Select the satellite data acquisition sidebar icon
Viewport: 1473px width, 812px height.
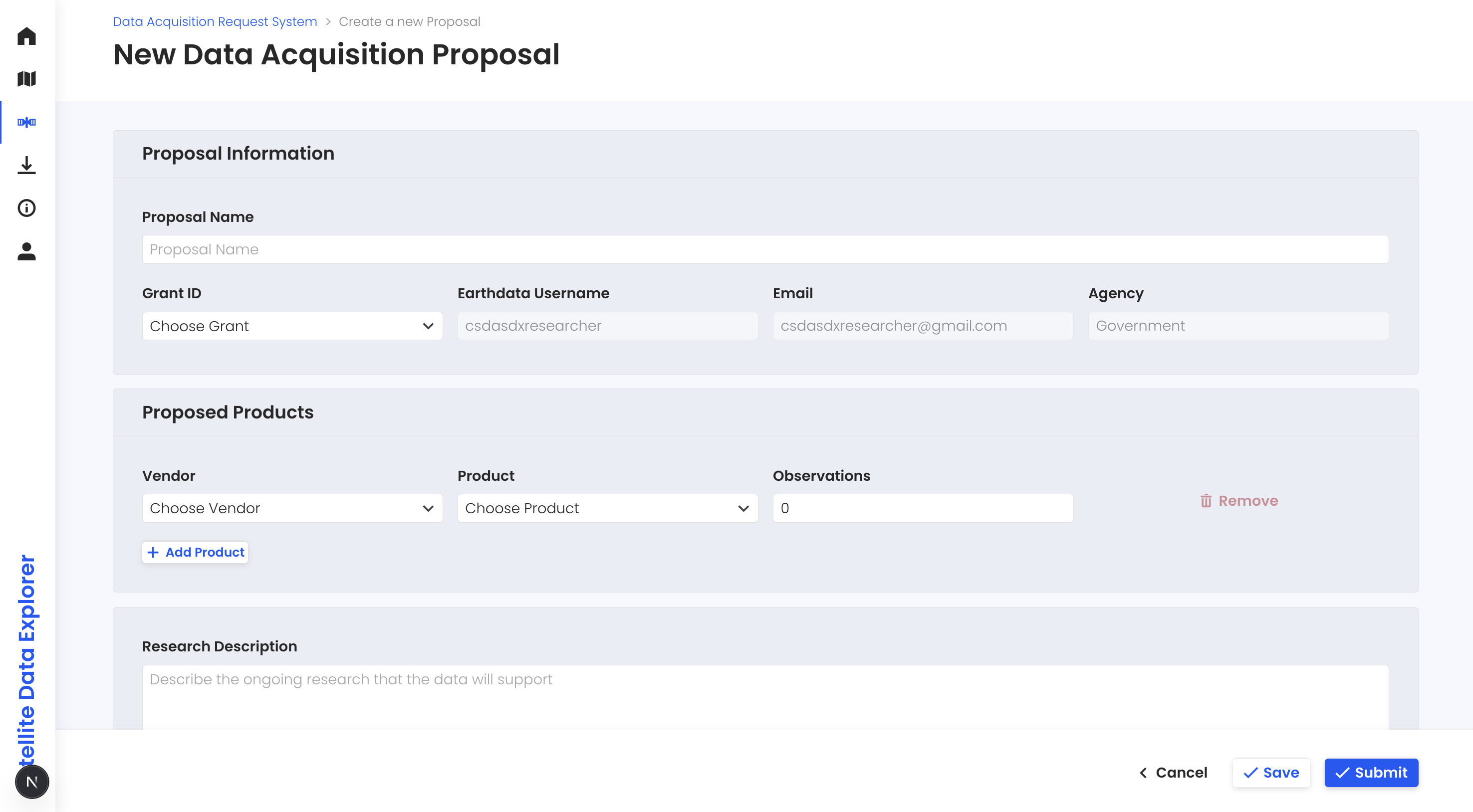point(27,122)
